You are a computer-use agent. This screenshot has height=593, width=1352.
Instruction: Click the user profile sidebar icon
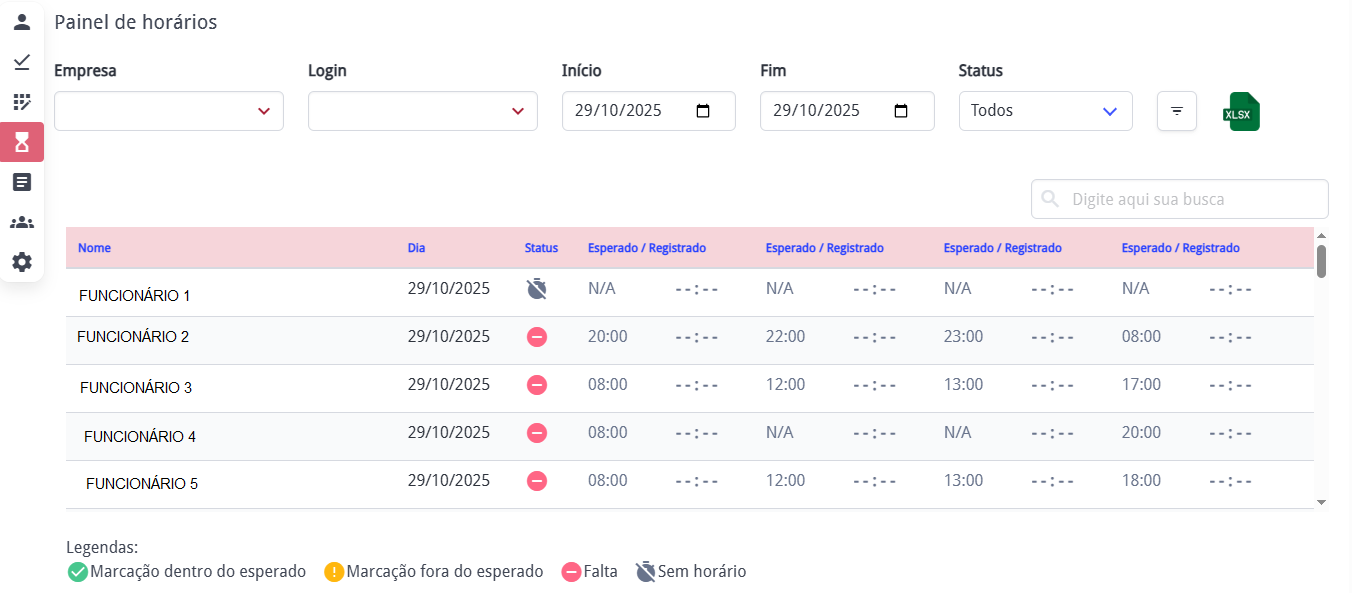[22, 22]
